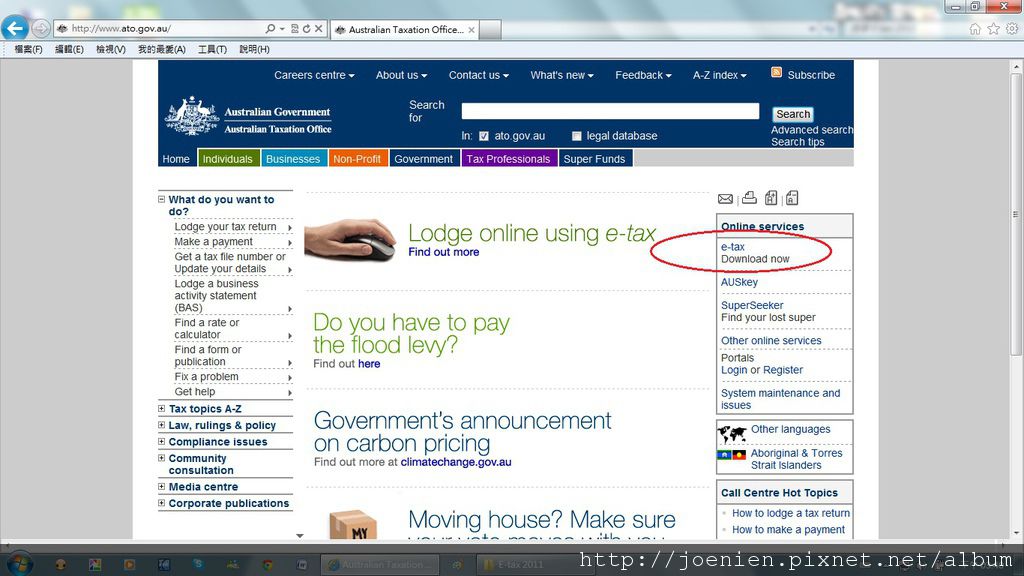Open the blank new tab button
The image size is (1024, 576).
[490, 29]
